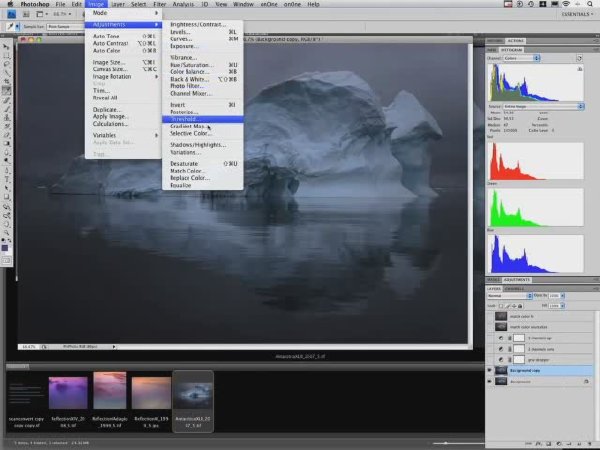
Task: Open the Filter menu in the menu bar
Action: coord(159,4)
